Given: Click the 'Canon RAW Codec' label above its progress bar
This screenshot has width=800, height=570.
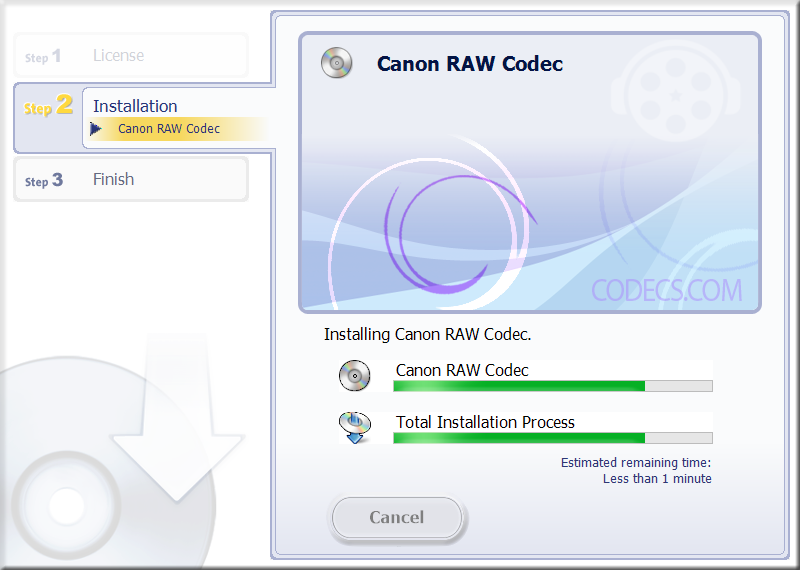Looking at the screenshot, I should [462, 370].
